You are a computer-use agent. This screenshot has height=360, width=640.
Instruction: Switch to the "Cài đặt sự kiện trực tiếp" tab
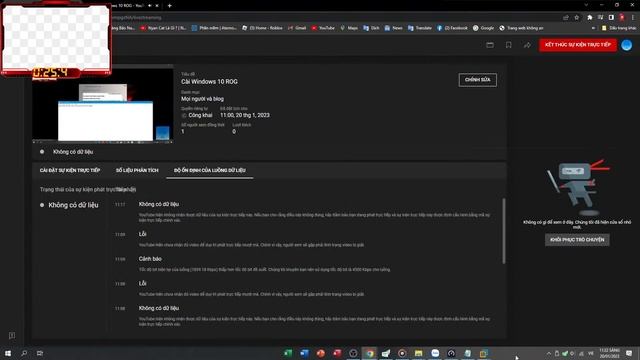point(70,170)
